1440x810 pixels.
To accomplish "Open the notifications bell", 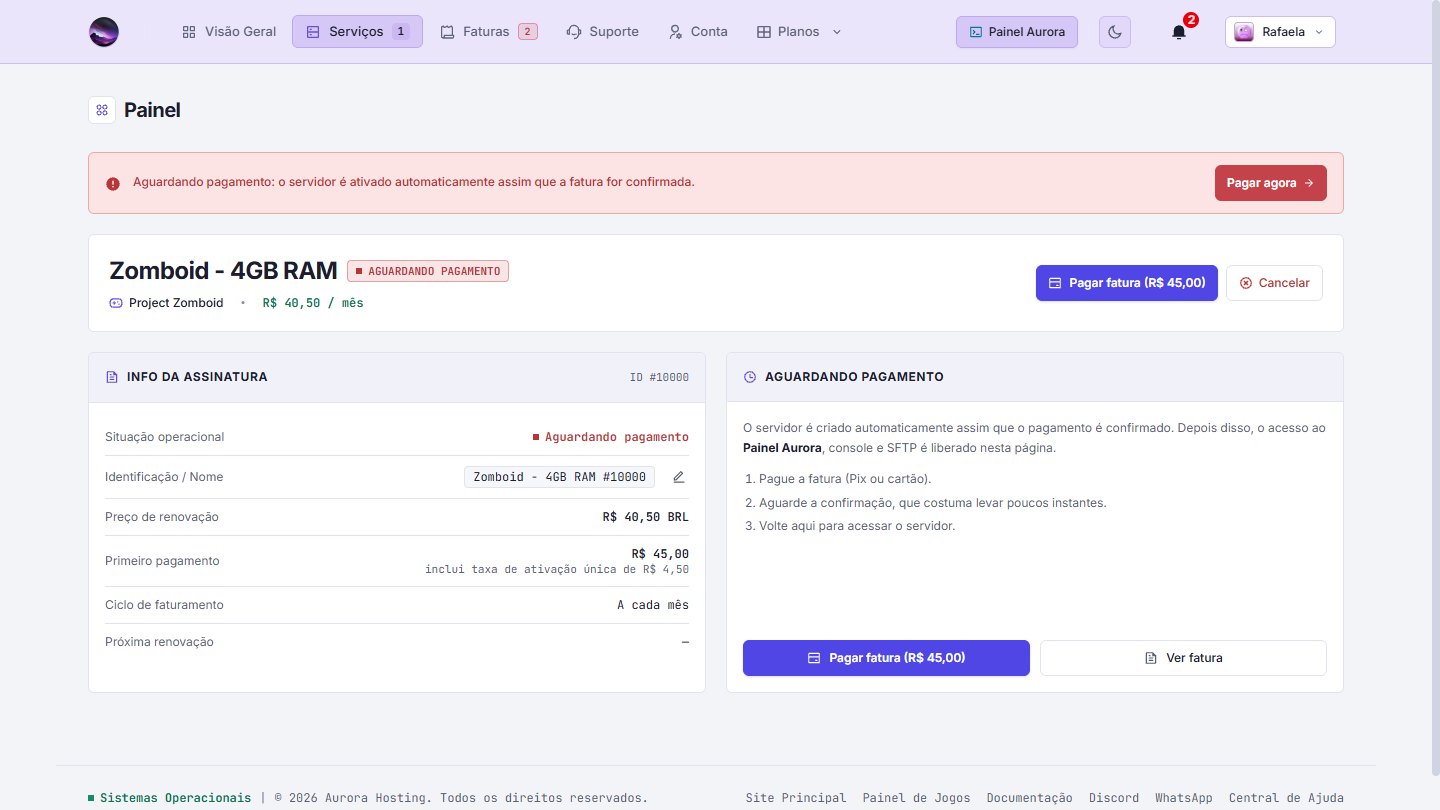I will 1179,32.
